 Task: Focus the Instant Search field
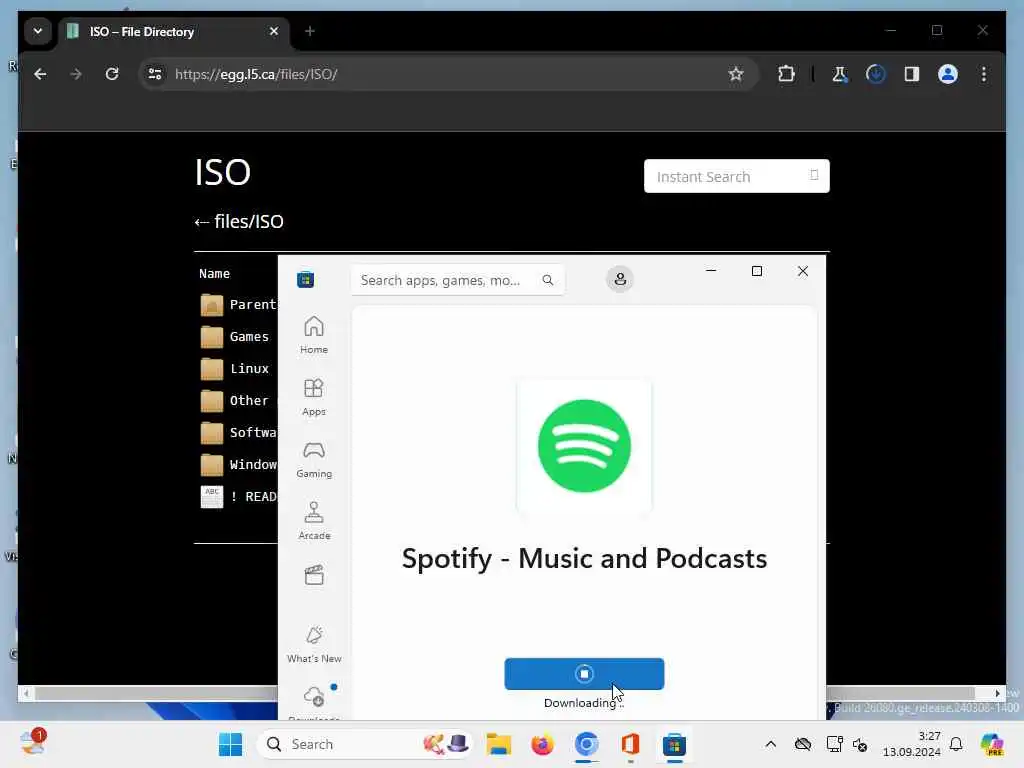click(x=737, y=176)
